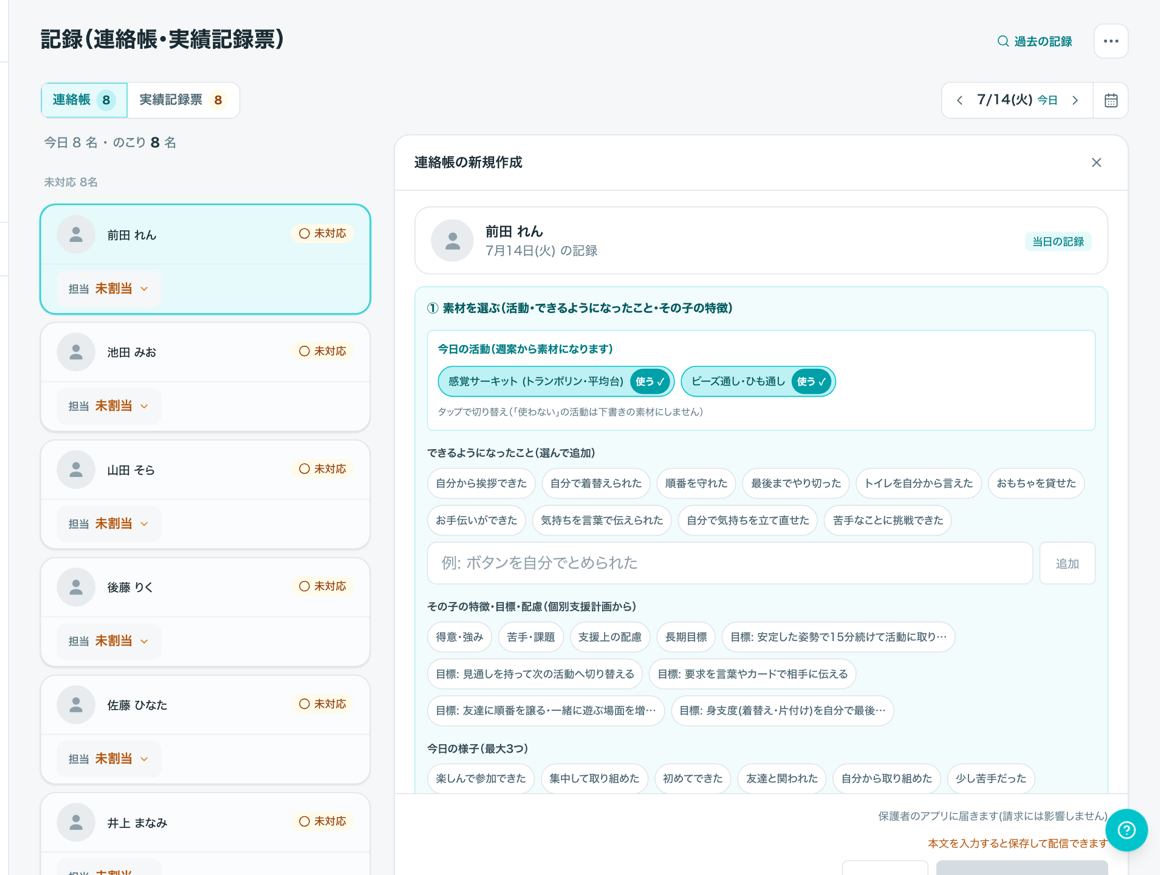Select 楽しんで参加できた chip

[x=481, y=778]
